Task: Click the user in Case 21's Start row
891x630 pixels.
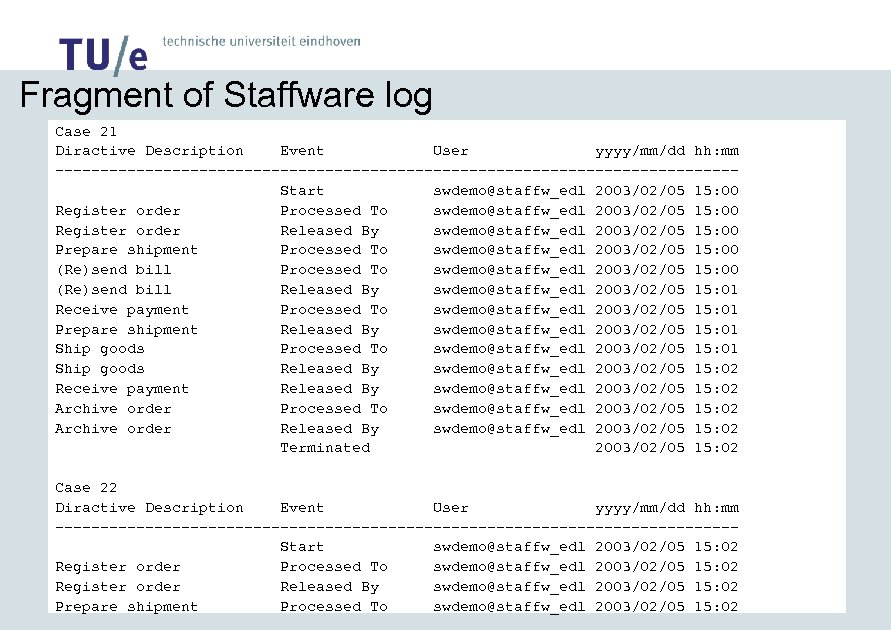Action: (509, 190)
